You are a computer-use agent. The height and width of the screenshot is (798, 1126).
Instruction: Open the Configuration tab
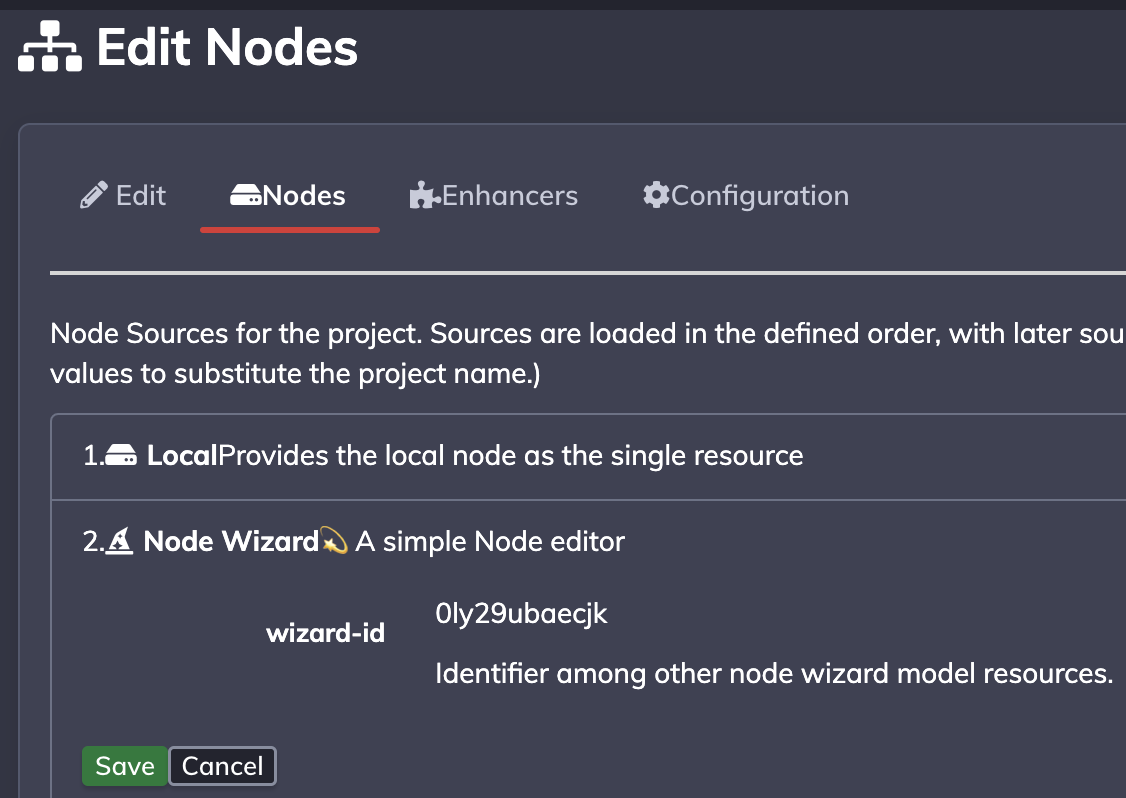(x=746, y=195)
